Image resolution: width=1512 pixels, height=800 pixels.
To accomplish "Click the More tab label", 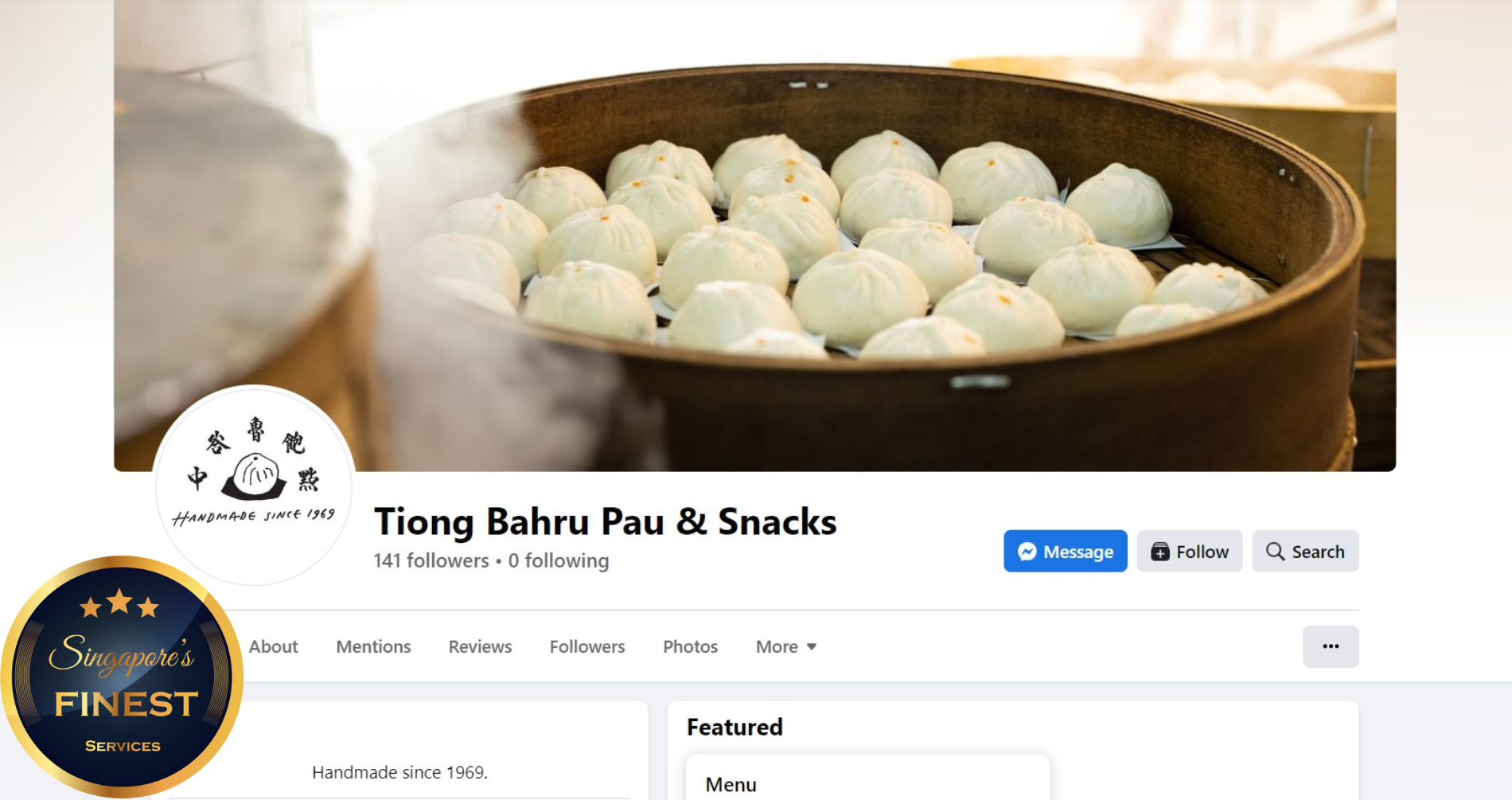I will 777,646.
